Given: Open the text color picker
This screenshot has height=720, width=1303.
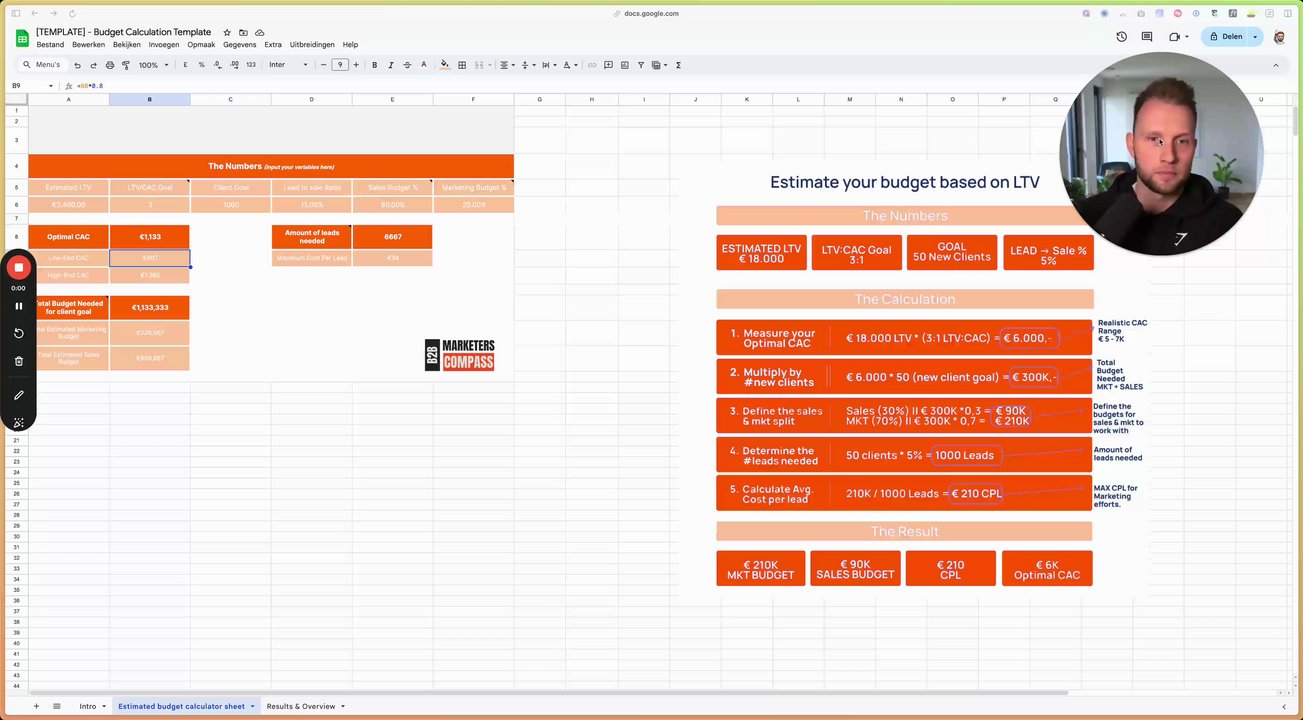Looking at the screenshot, I should click(423, 65).
